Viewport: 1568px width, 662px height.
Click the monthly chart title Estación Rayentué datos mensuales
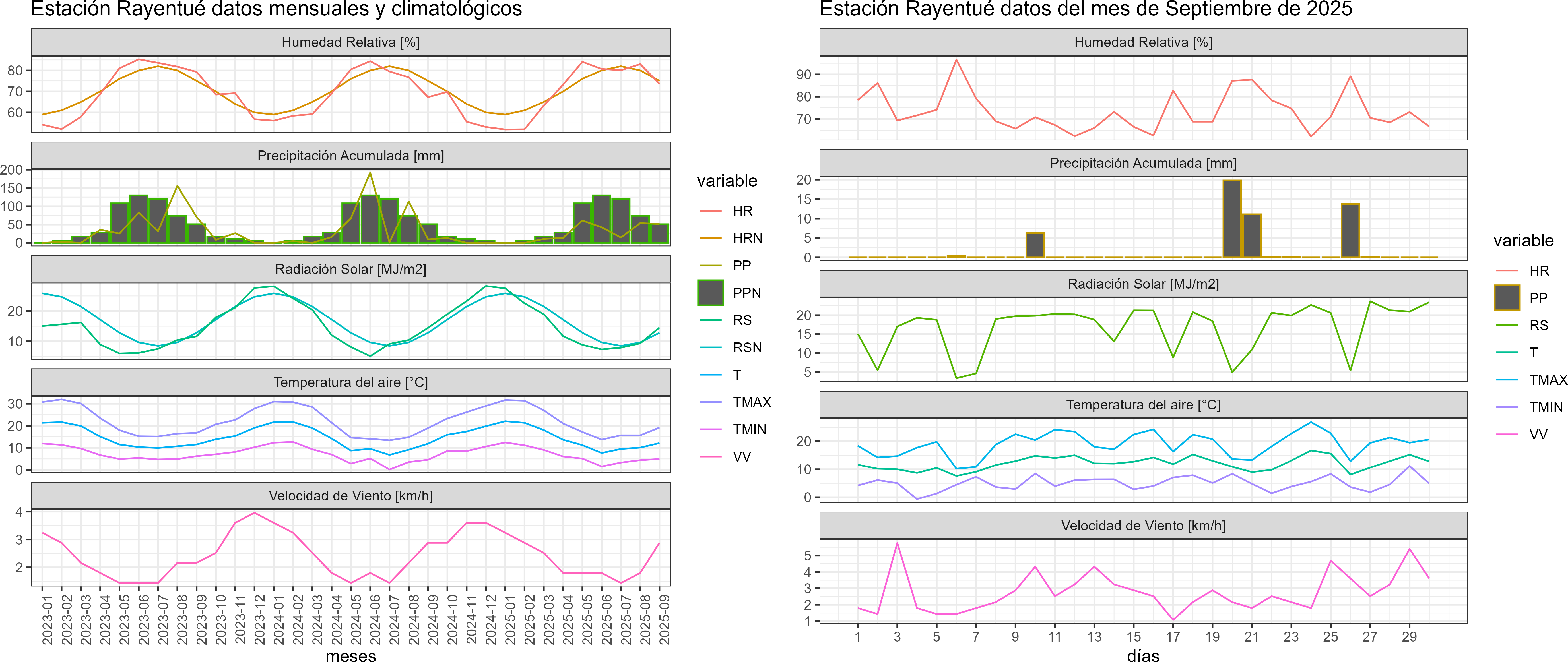(276, 9)
